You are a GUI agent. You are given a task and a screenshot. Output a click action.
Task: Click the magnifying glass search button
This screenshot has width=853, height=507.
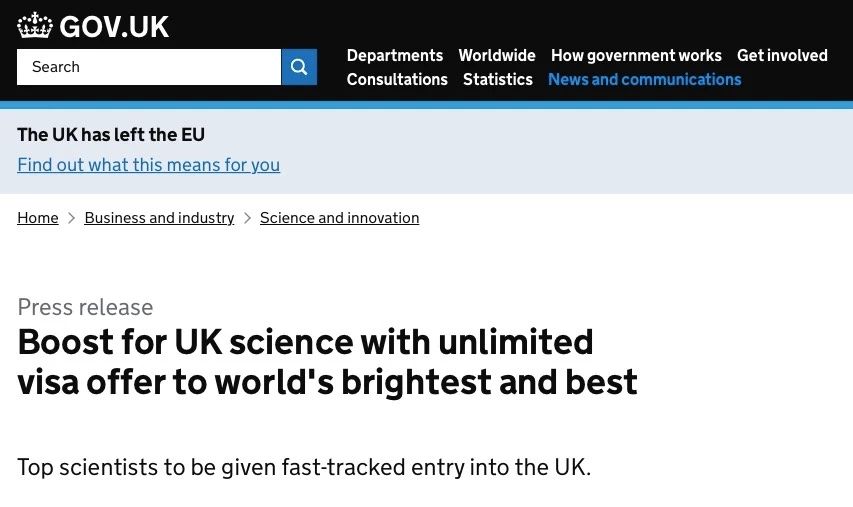point(299,67)
